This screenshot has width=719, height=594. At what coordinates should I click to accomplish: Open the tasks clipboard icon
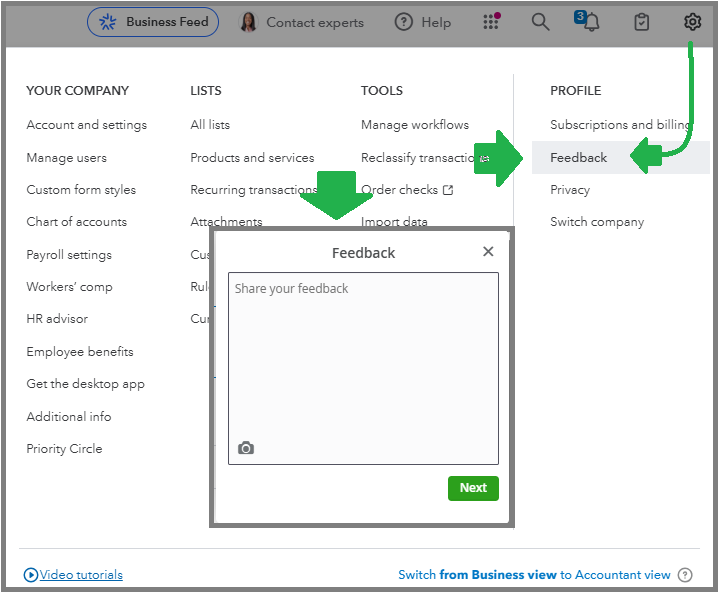641,22
